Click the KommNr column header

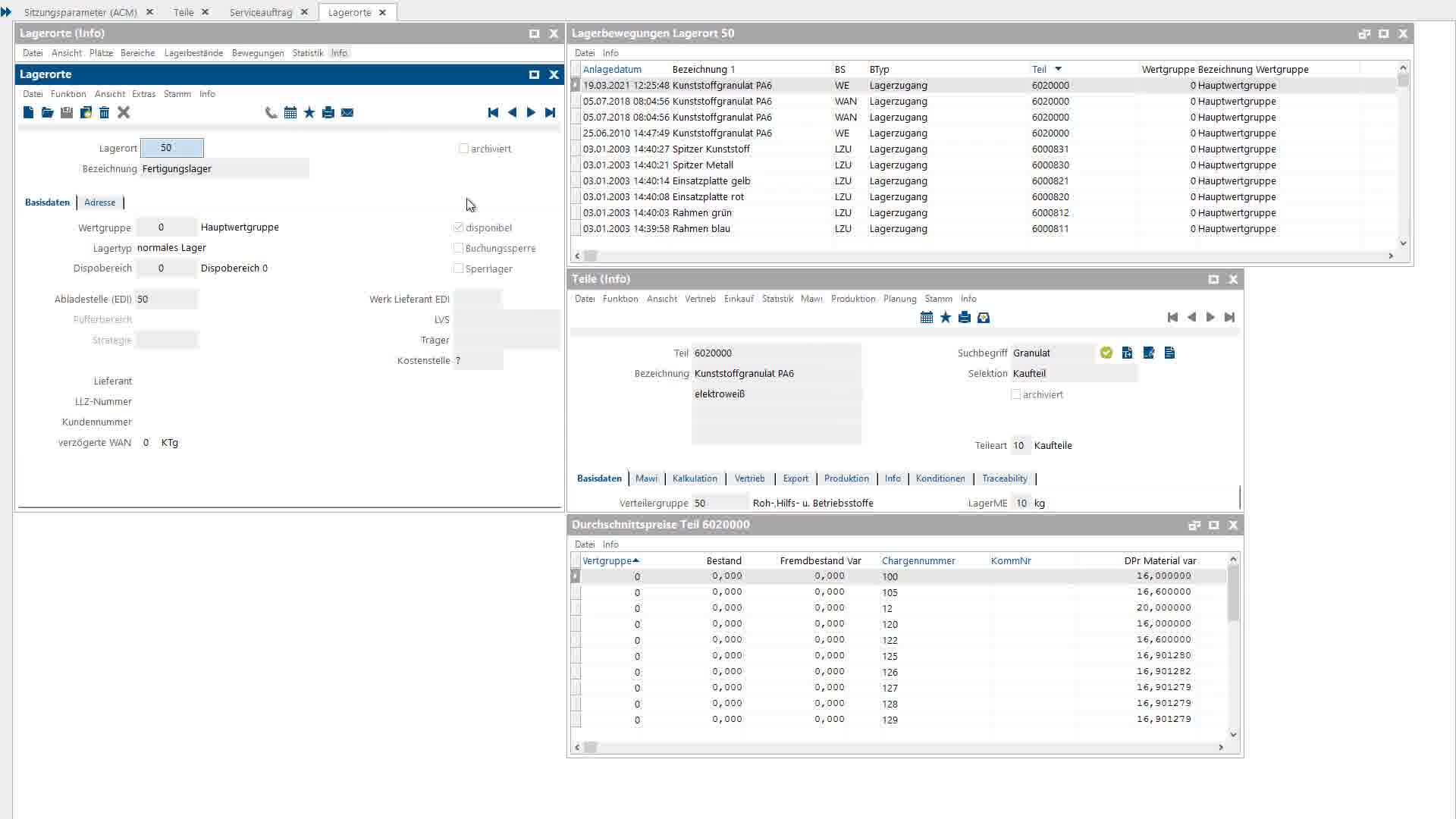click(1011, 561)
